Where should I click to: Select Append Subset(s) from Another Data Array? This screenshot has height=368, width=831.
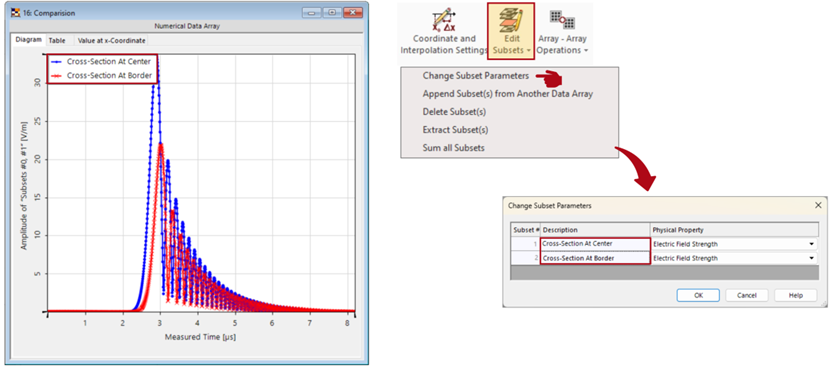(x=507, y=94)
